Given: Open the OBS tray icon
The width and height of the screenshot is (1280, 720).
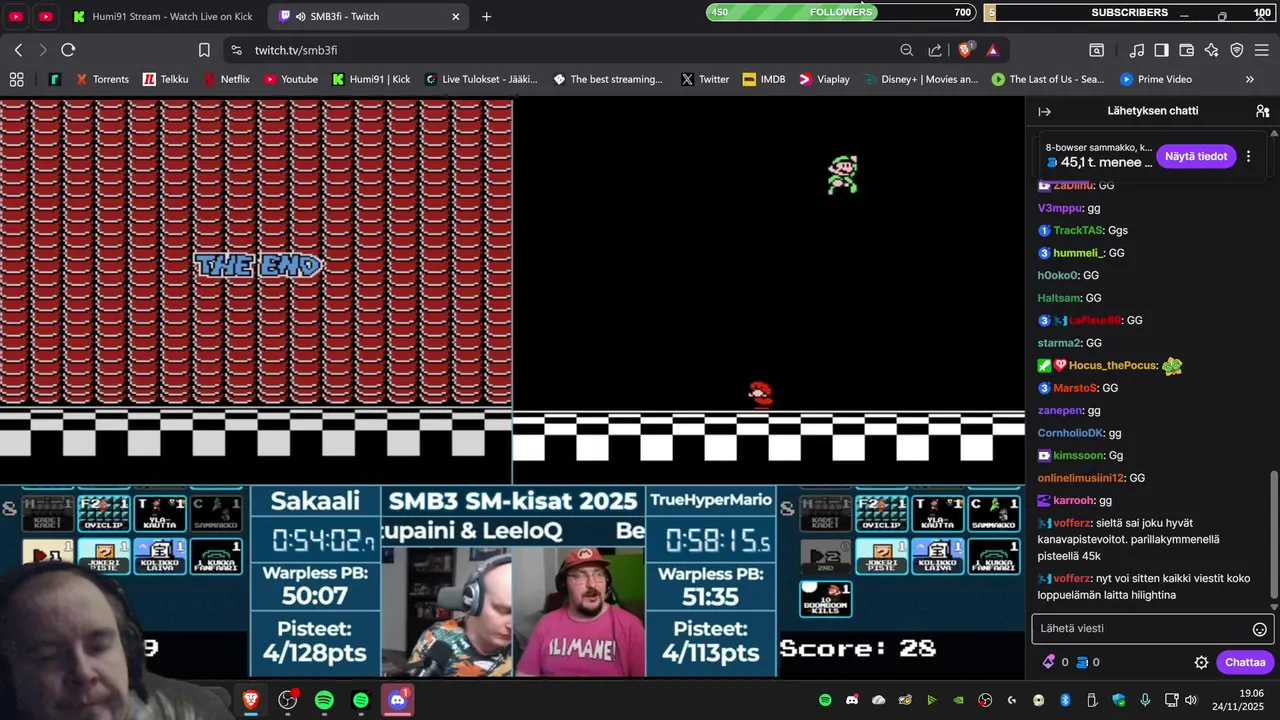Looking at the screenshot, I should click(x=985, y=700).
